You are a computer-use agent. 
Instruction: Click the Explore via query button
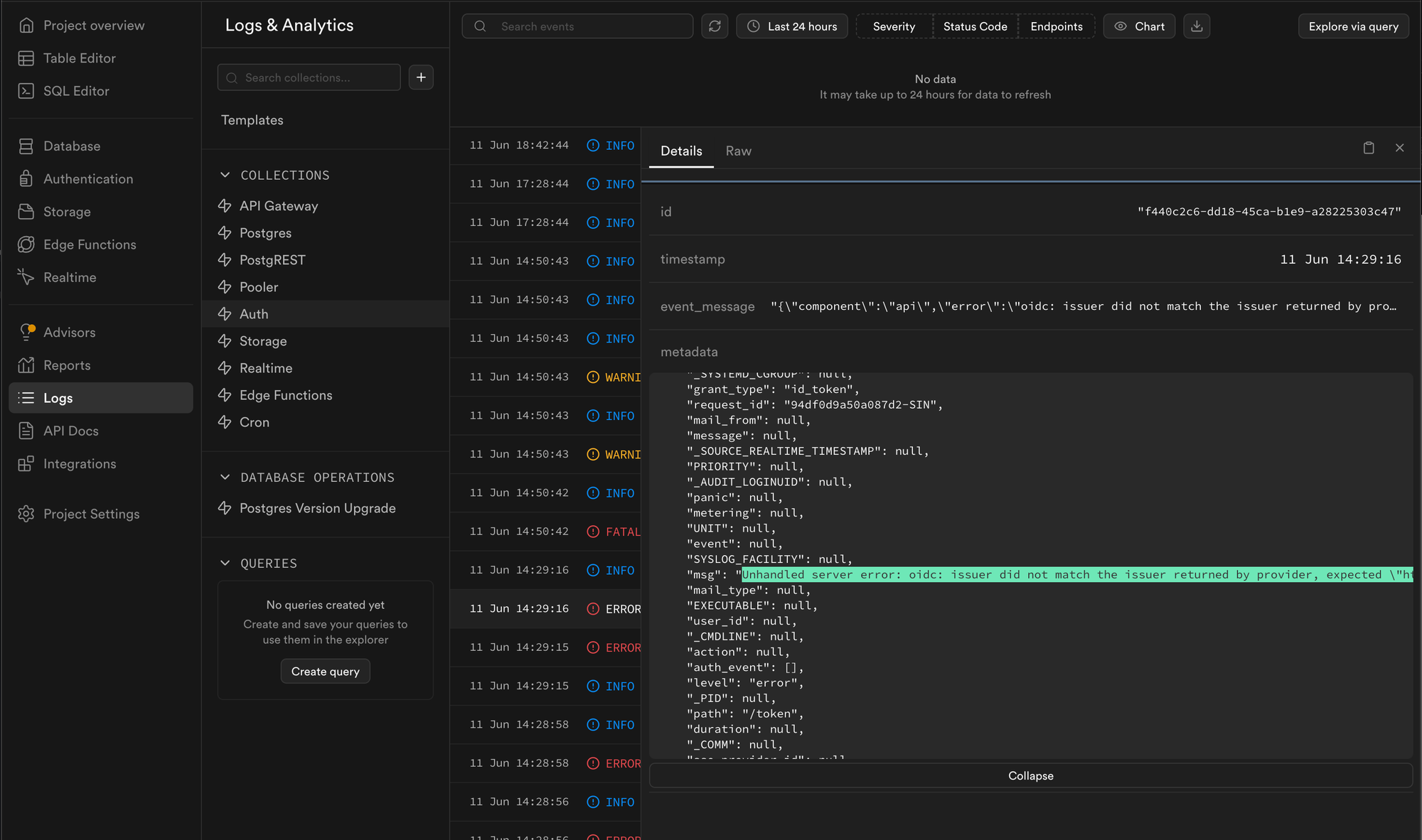1353,26
